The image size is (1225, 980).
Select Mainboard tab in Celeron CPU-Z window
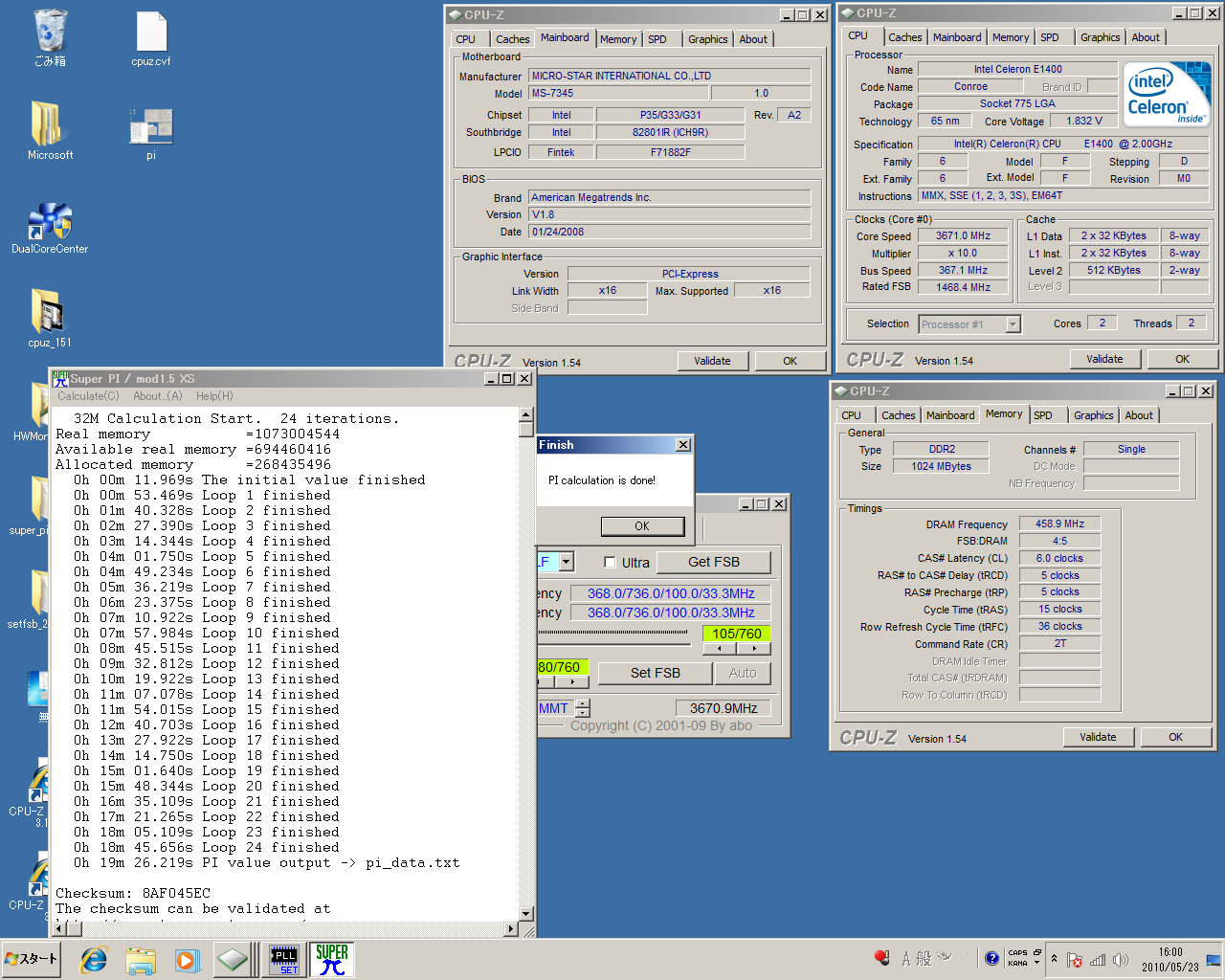click(x=957, y=37)
